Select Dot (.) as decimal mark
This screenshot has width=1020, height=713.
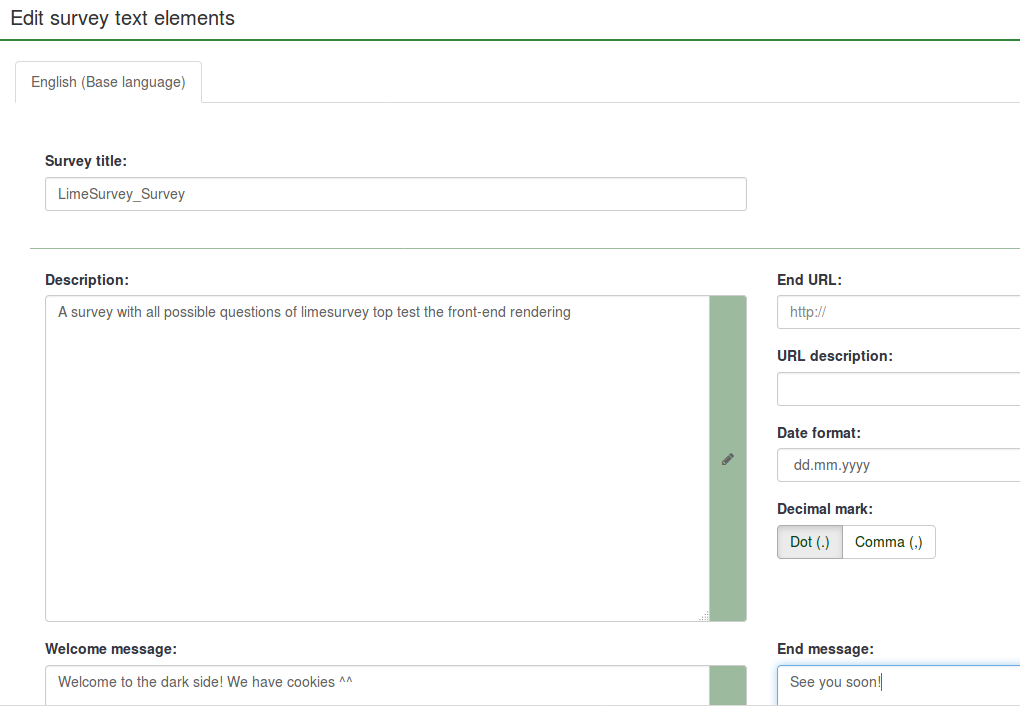point(810,542)
